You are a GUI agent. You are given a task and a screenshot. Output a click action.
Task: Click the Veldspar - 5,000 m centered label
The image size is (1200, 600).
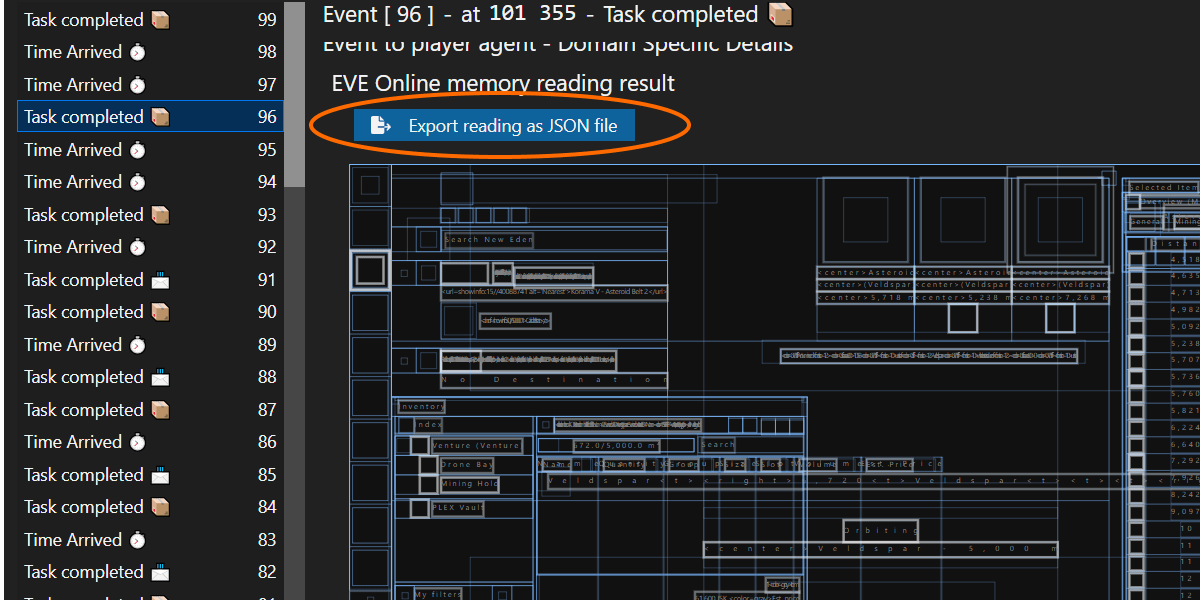(x=881, y=549)
